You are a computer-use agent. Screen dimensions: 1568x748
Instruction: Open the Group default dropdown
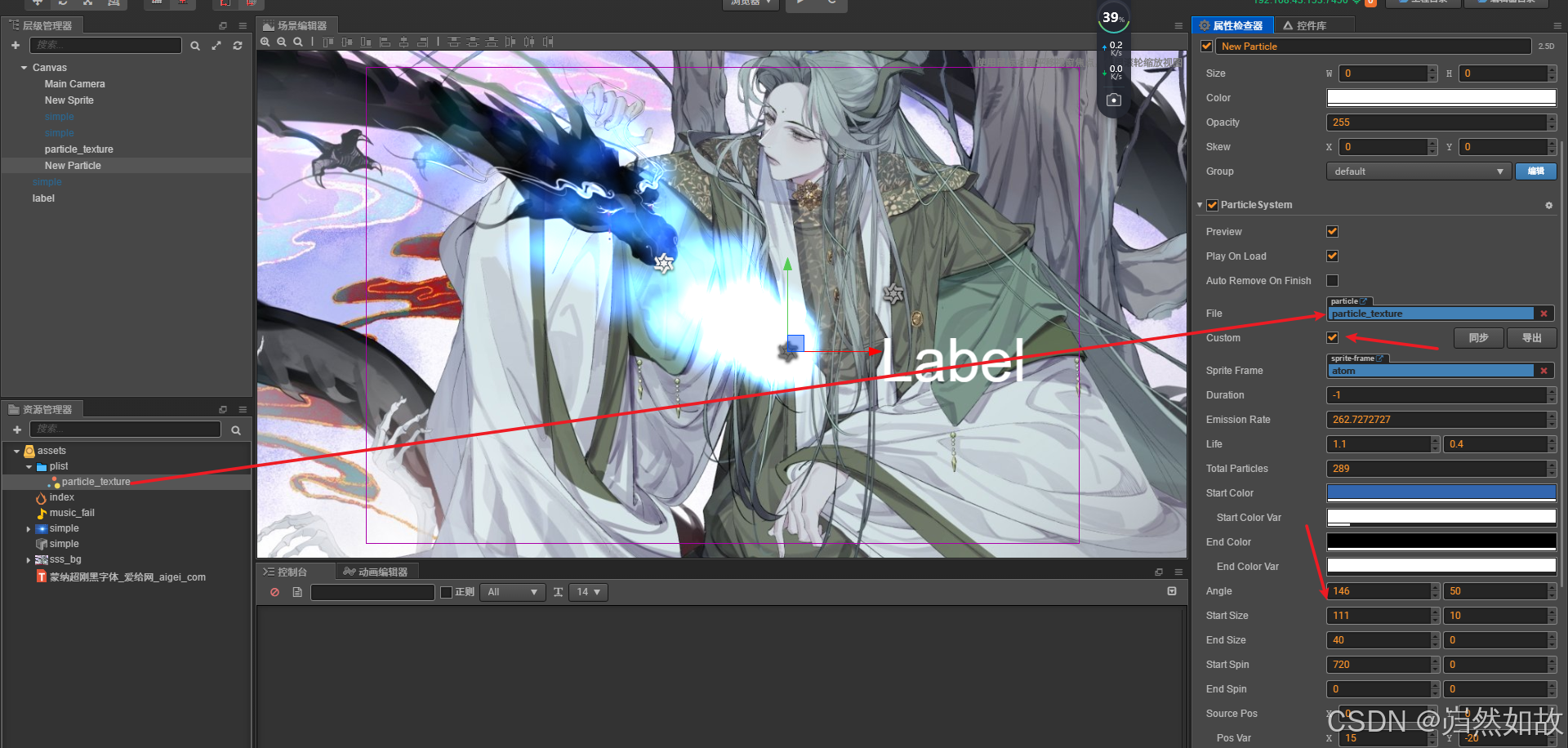tap(1419, 171)
